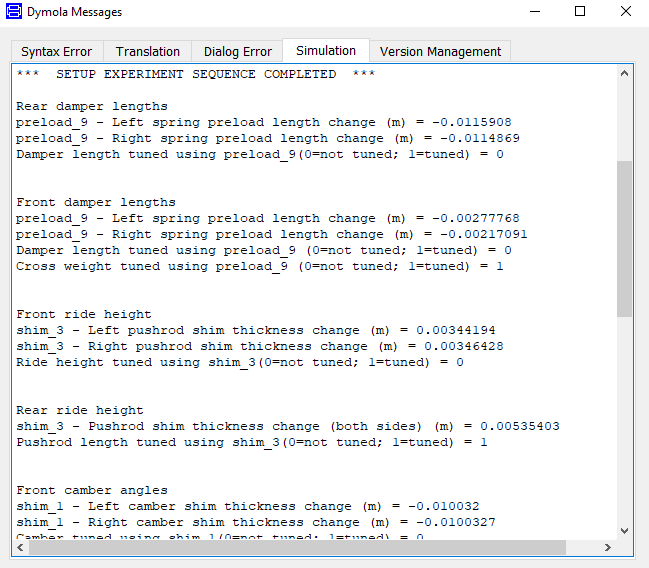Click the scroll up arrow
The width and height of the screenshot is (649, 568).
[x=624, y=74]
